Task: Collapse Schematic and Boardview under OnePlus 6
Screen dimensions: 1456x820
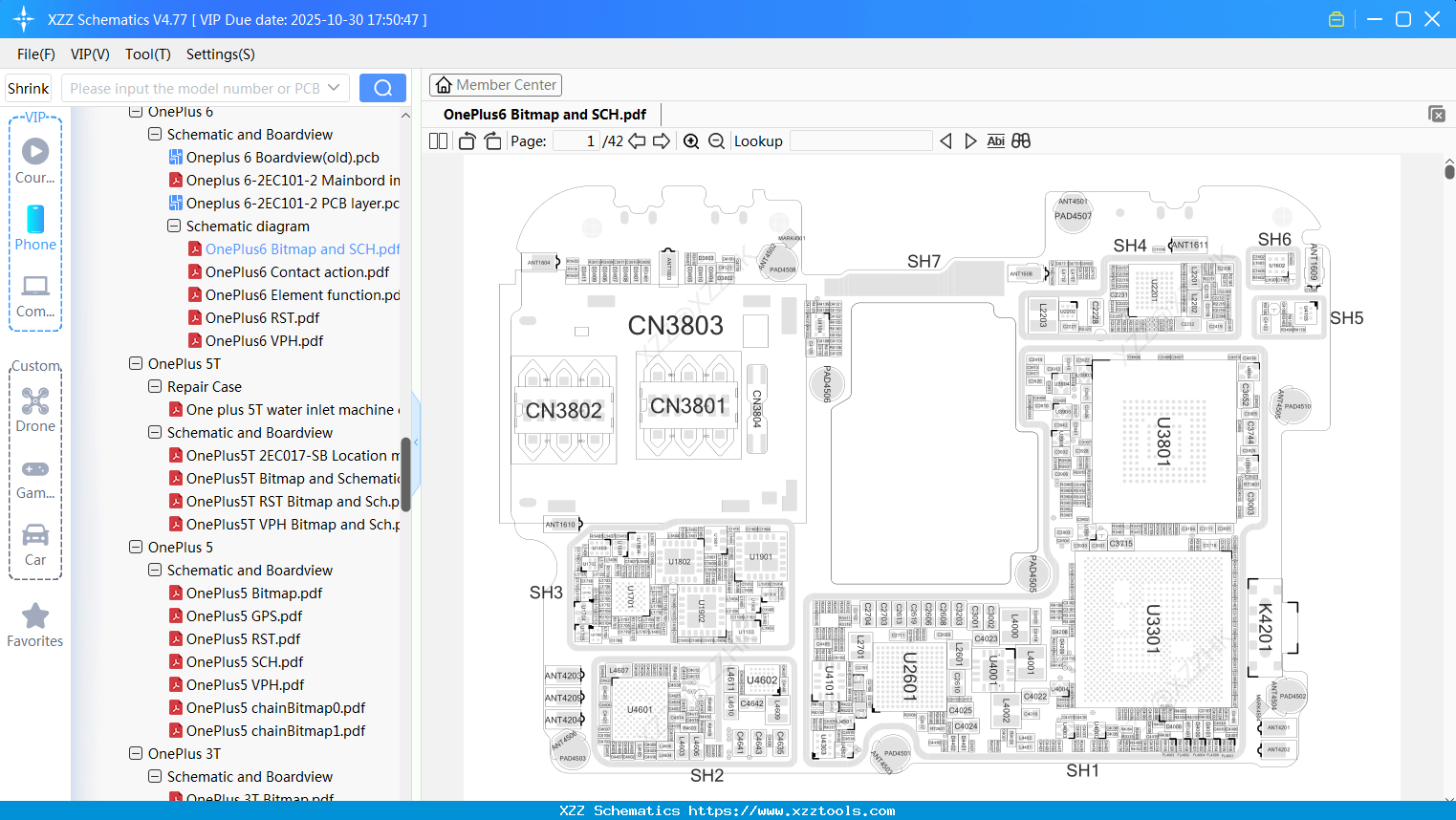Action: [155, 135]
